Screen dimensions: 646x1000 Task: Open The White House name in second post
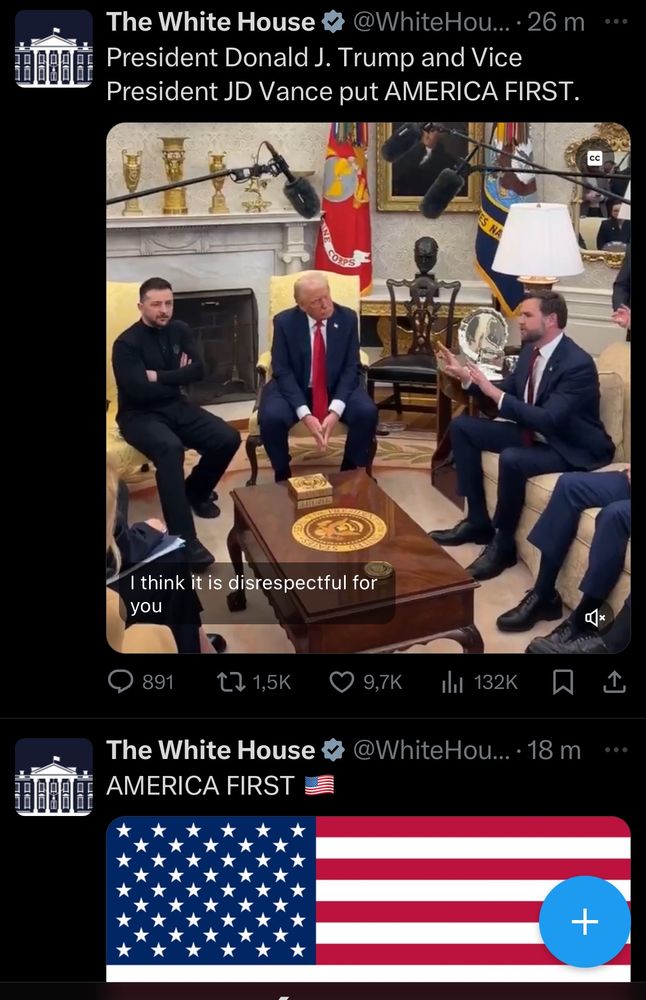(210, 750)
